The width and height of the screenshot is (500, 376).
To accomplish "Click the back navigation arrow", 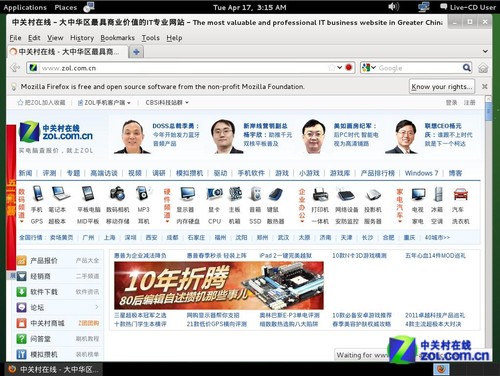I will click(15, 68).
